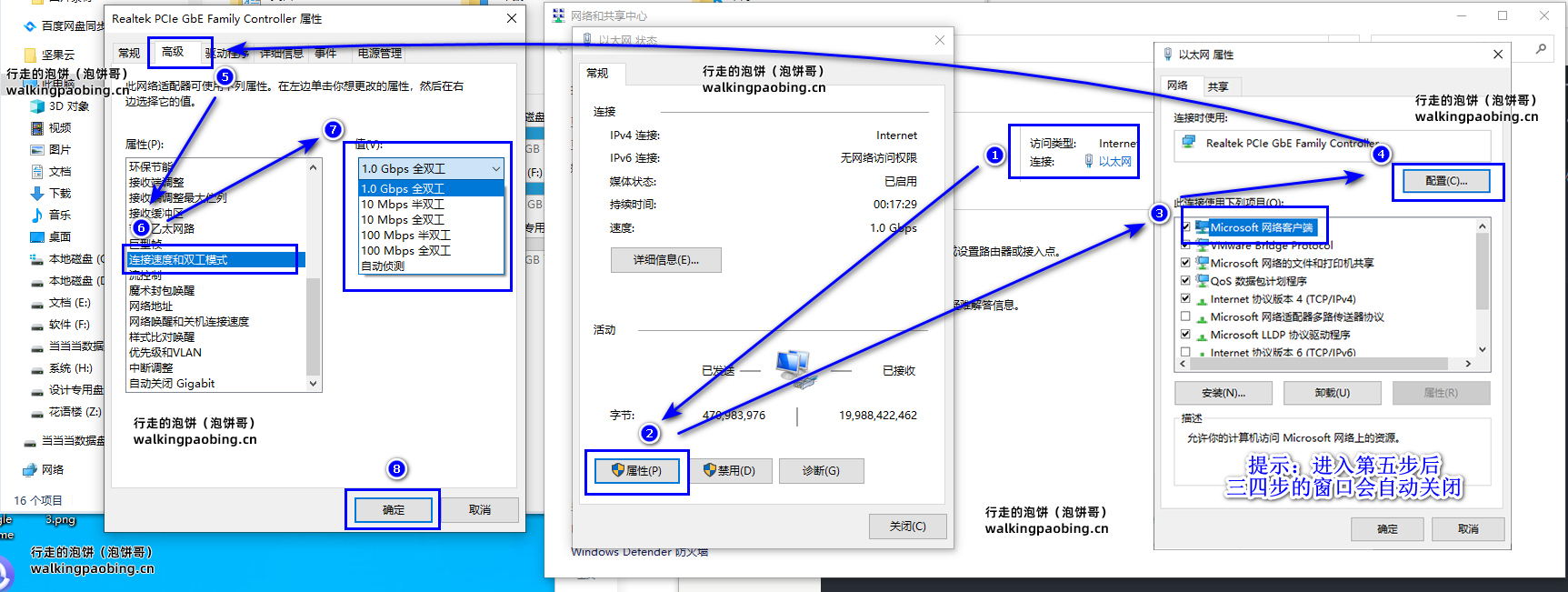Toggle the VMware Bridge Protocol checkbox
1568x592 pixels.
point(1185,246)
